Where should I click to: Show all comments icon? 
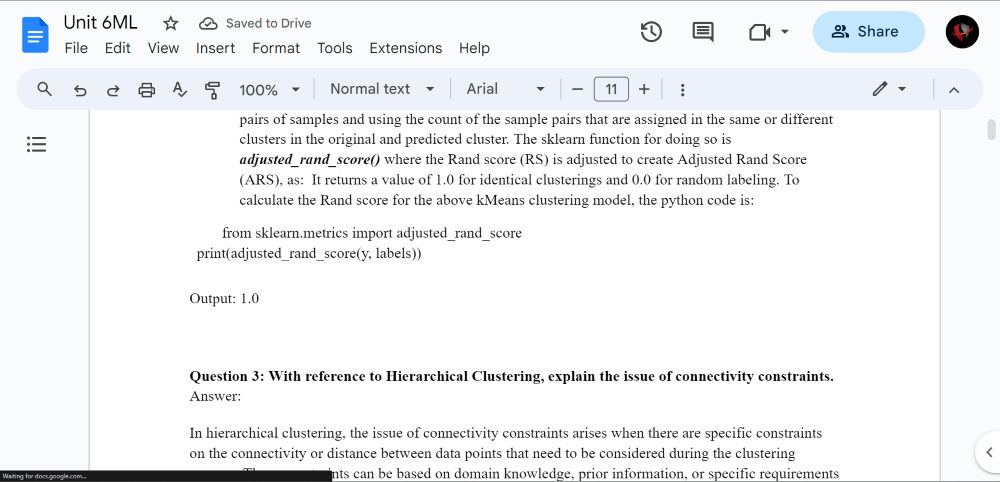pyautogui.click(x=703, y=32)
